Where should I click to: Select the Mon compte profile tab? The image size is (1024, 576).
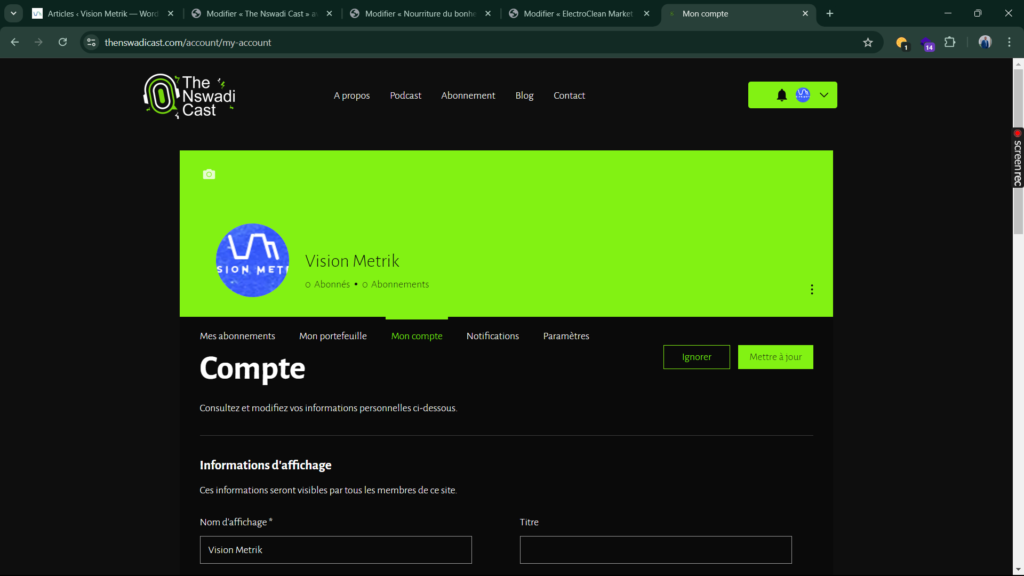pos(417,336)
